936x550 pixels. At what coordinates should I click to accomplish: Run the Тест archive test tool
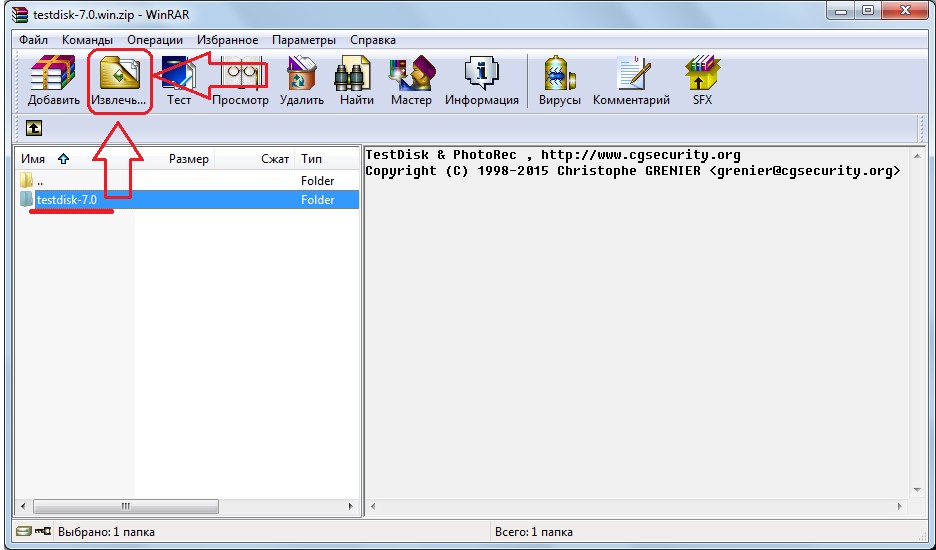click(x=178, y=81)
